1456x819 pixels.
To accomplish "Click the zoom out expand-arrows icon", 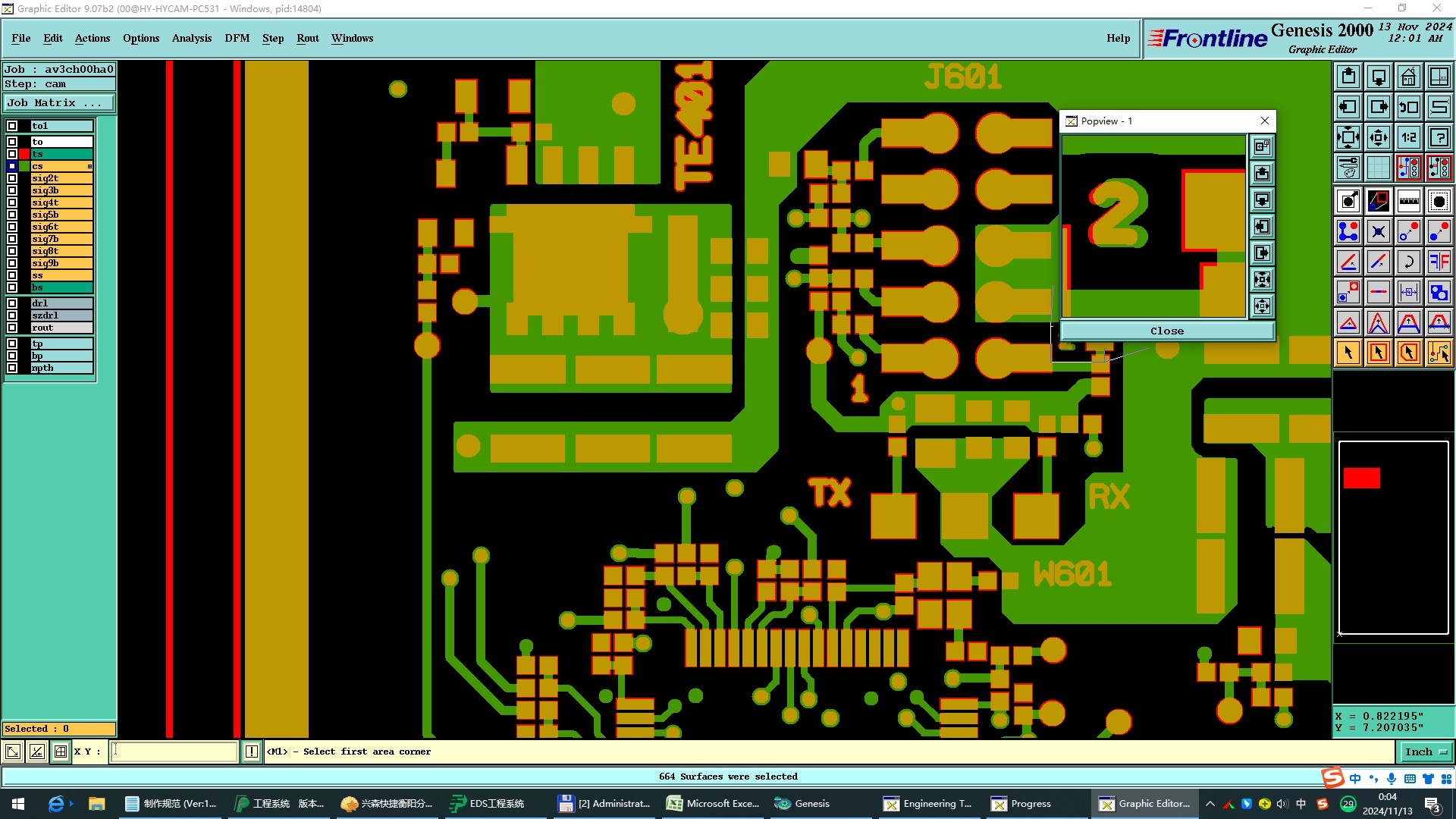I will coord(1348,137).
